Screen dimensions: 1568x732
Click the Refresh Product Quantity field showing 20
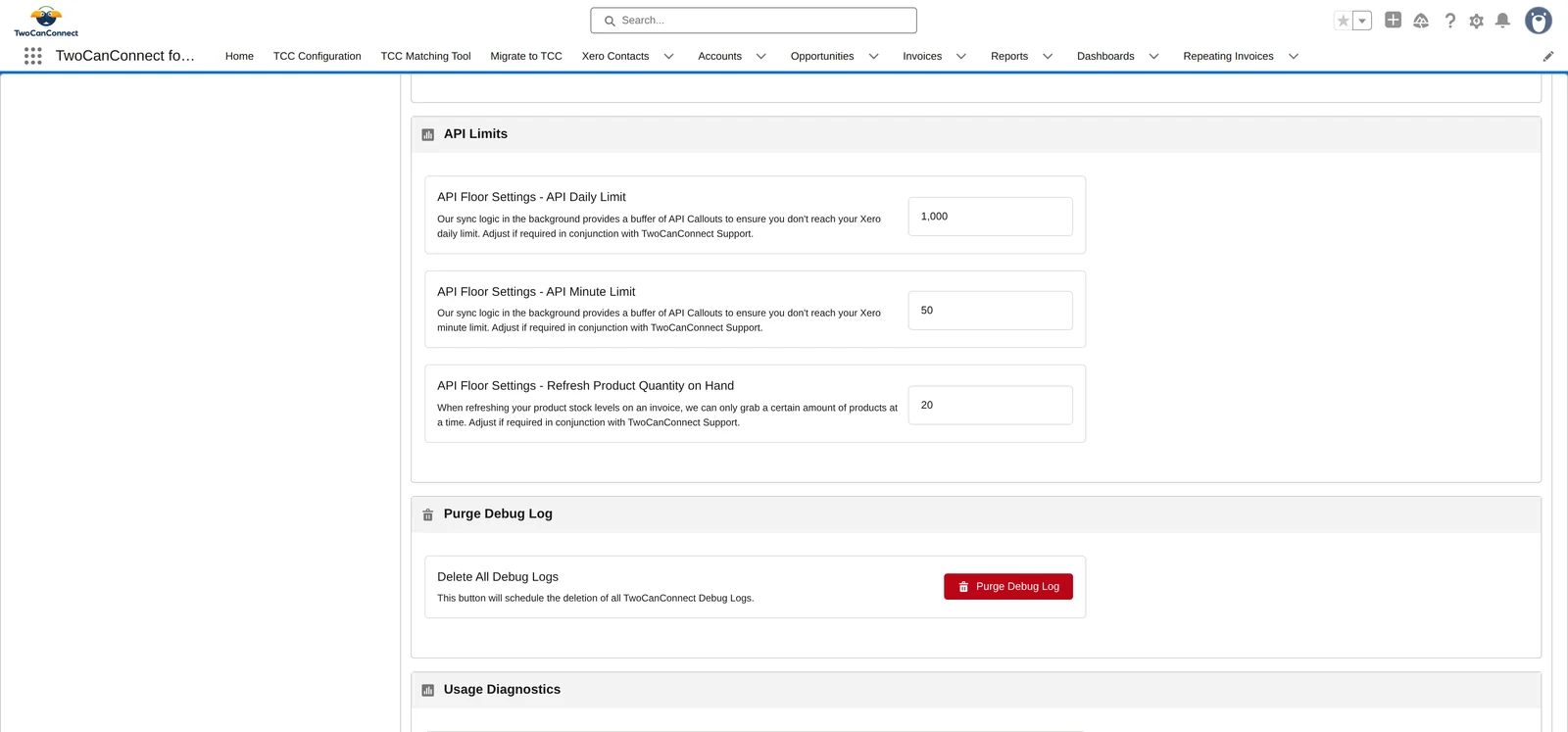tap(990, 405)
